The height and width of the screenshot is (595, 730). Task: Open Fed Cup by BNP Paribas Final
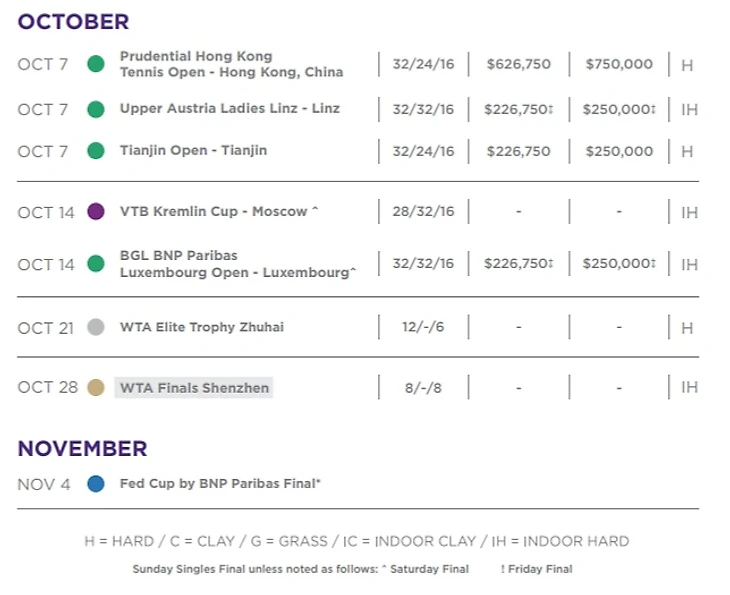[220, 484]
